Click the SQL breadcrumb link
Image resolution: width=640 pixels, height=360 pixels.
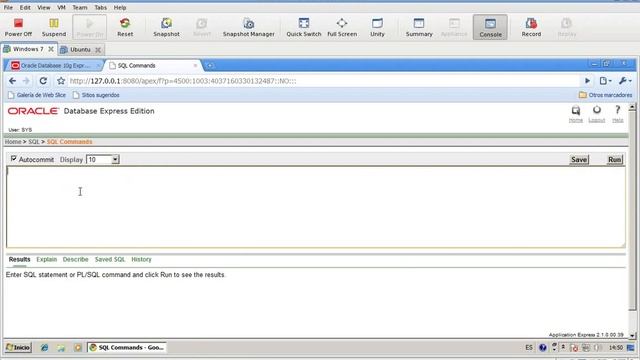pyautogui.click(x=33, y=142)
